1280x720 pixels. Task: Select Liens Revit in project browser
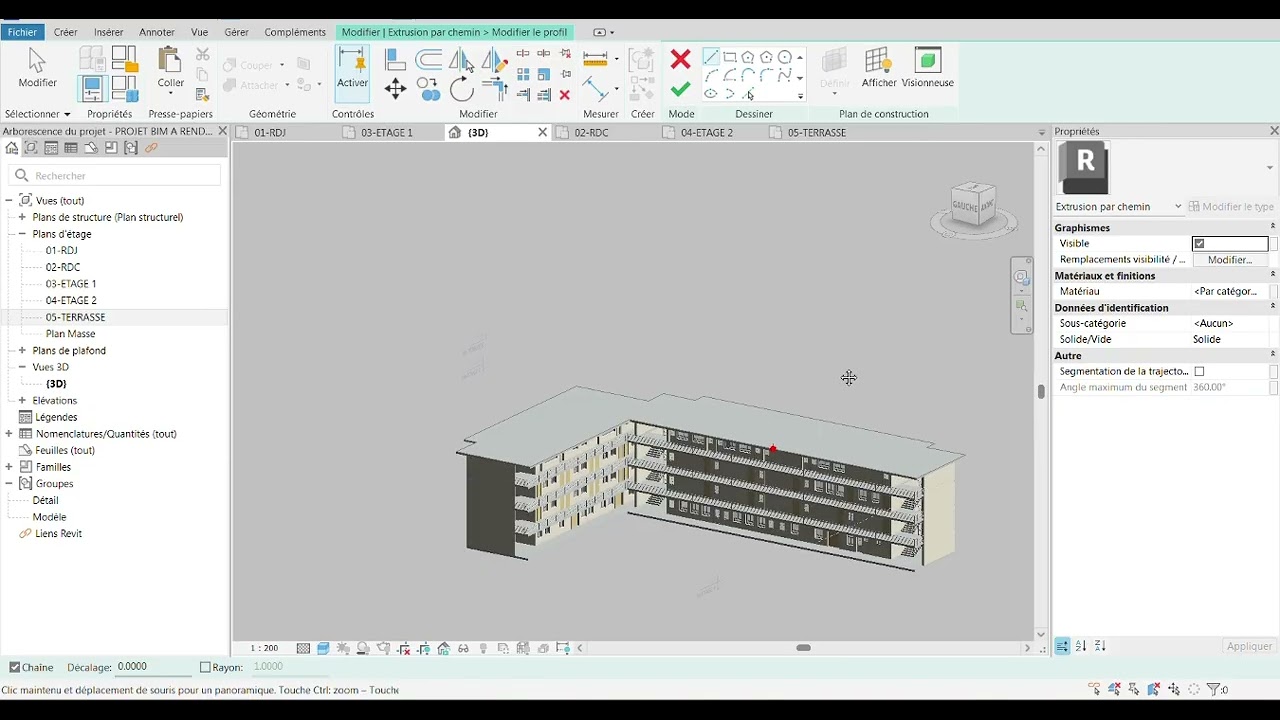[x=59, y=534]
